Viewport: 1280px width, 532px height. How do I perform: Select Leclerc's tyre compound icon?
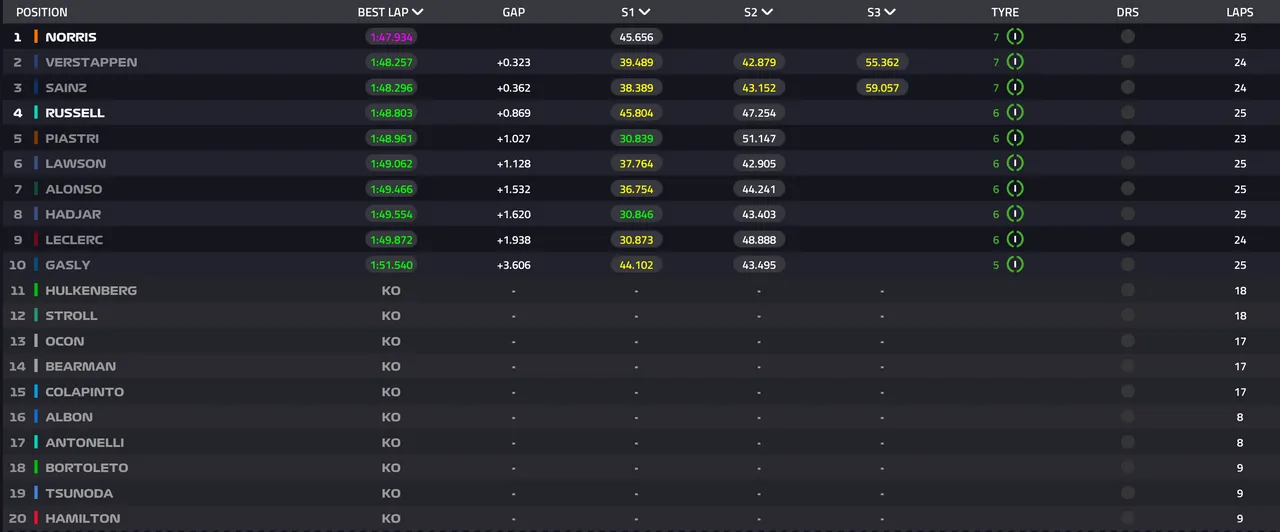click(x=1015, y=239)
